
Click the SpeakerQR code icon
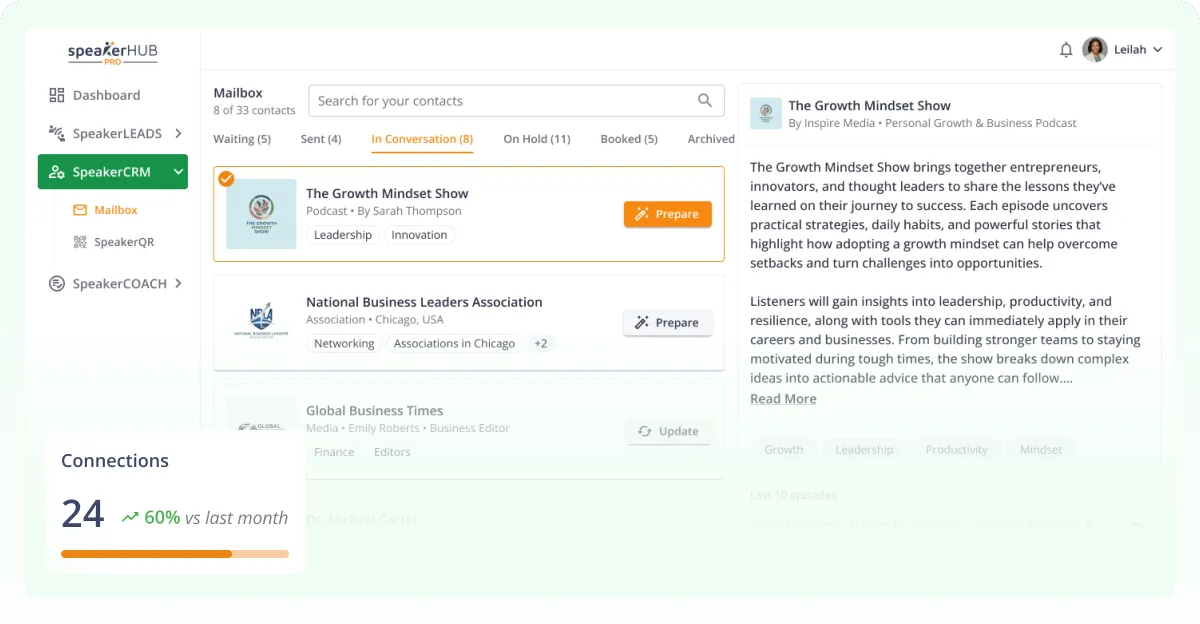80,242
